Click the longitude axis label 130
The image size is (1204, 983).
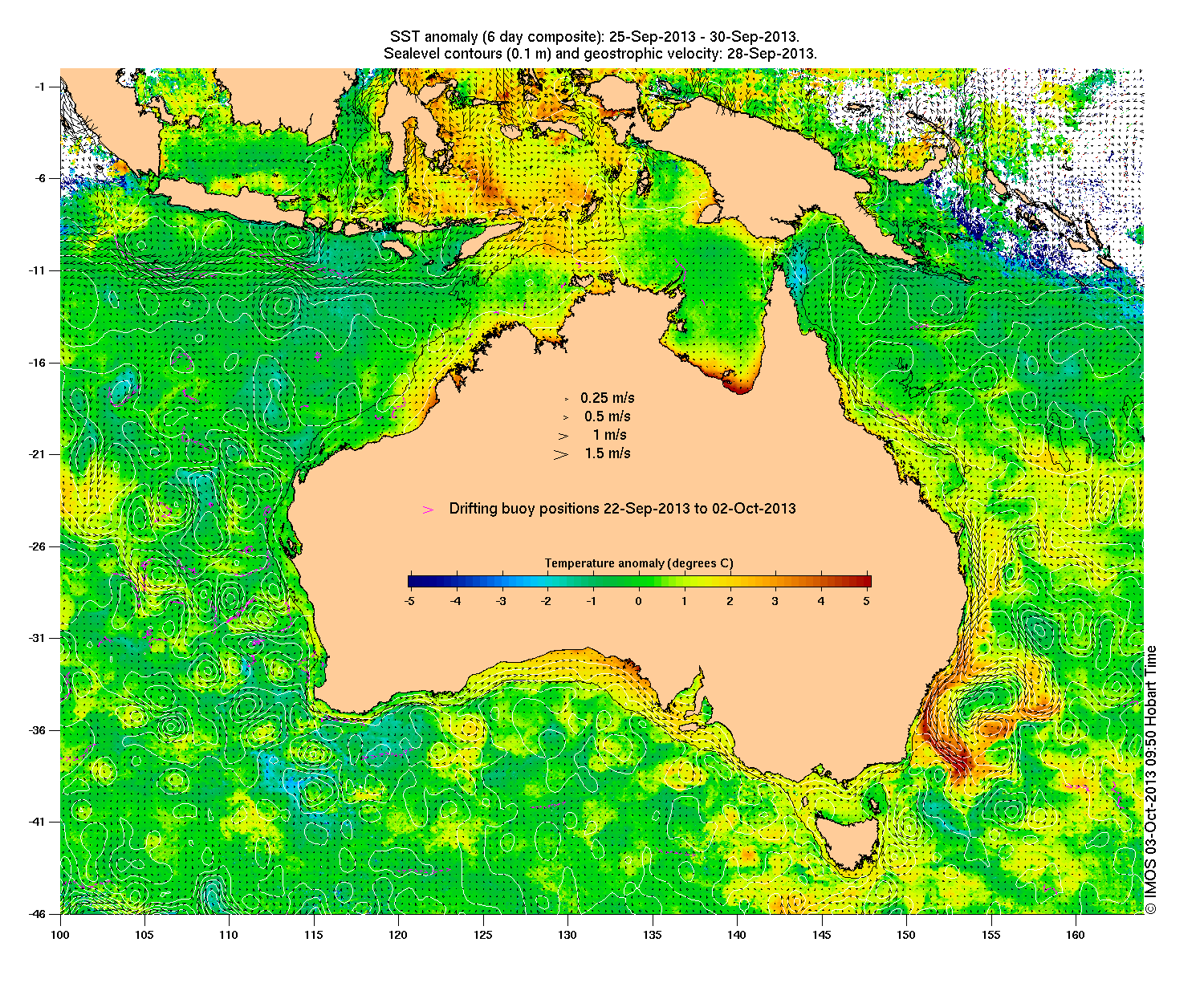567,935
